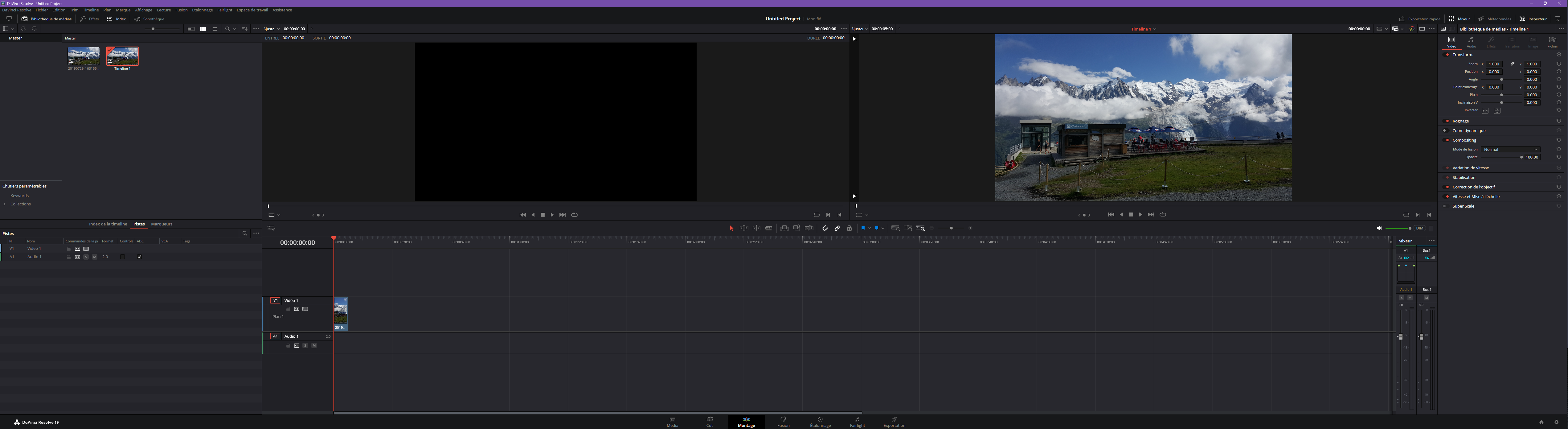Click the trim edit mode tool
The image size is (1568, 429).
[x=744, y=229]
